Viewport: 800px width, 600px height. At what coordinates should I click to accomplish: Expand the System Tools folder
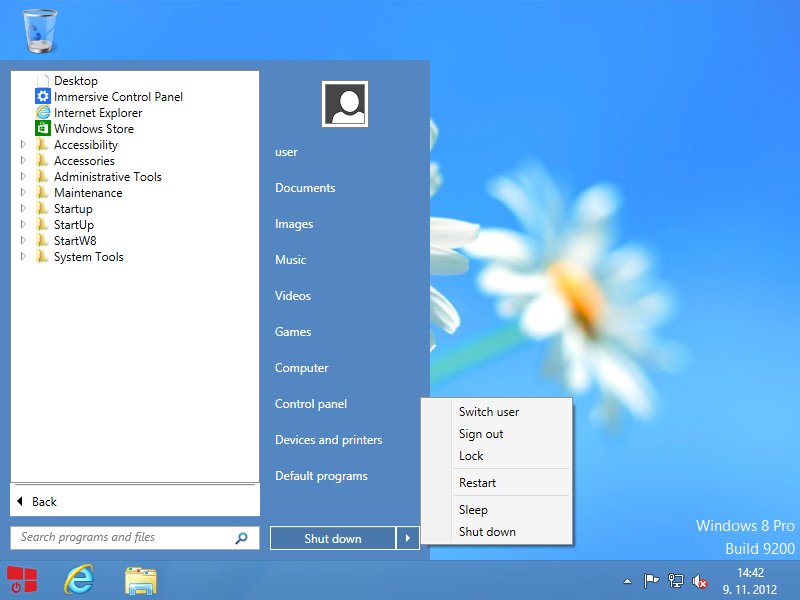coord(23,257)
